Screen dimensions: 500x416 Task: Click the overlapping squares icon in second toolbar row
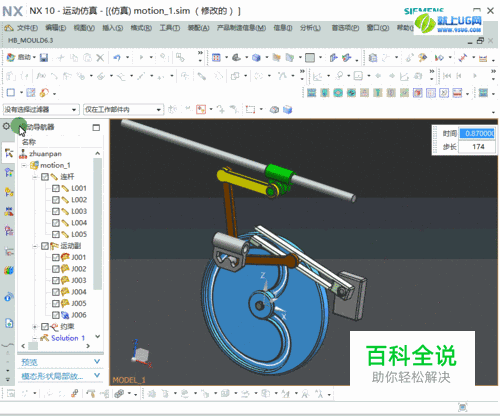[235, 76]
